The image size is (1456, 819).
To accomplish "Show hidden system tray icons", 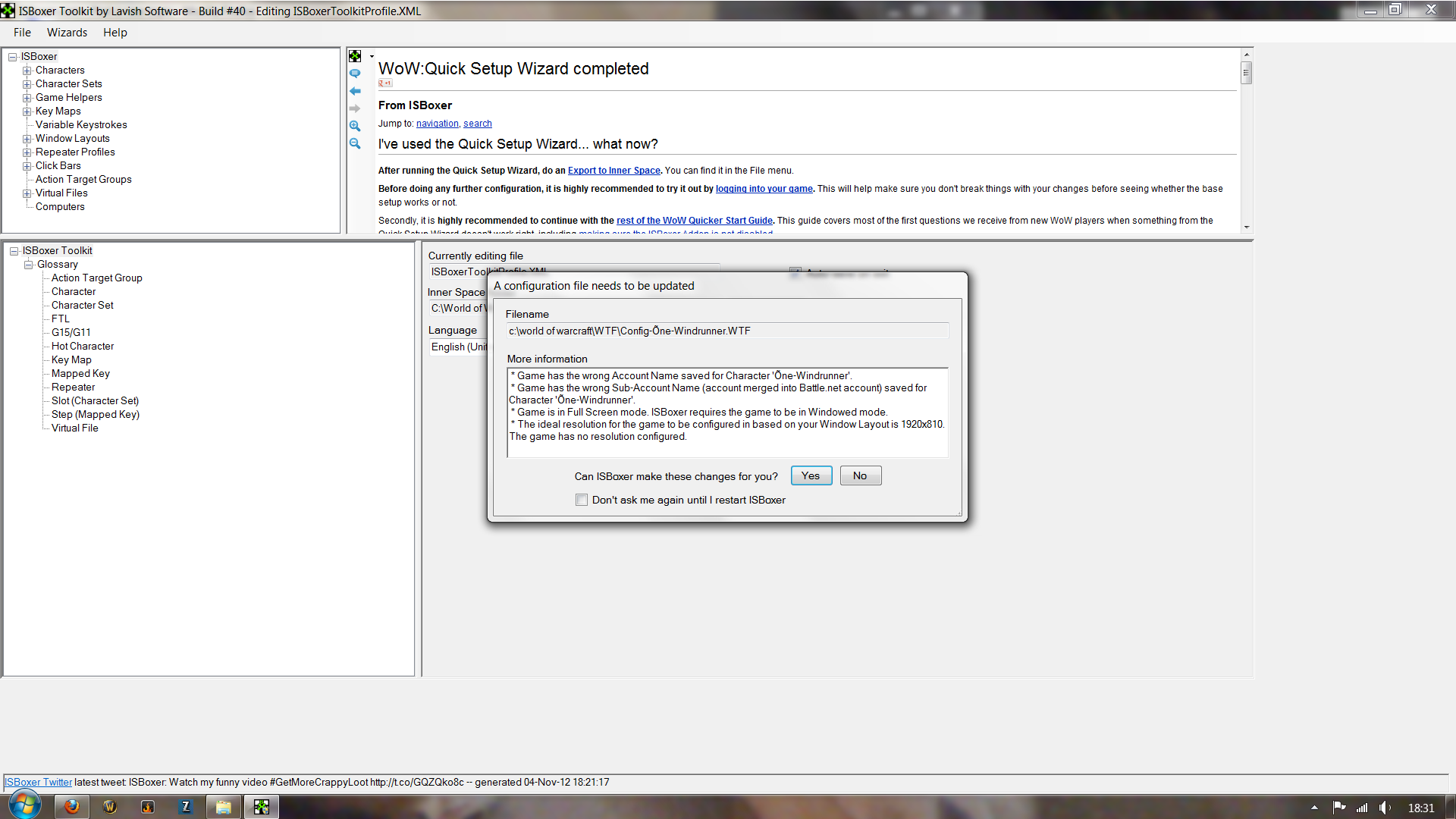I will click(x=1314, y=808).
